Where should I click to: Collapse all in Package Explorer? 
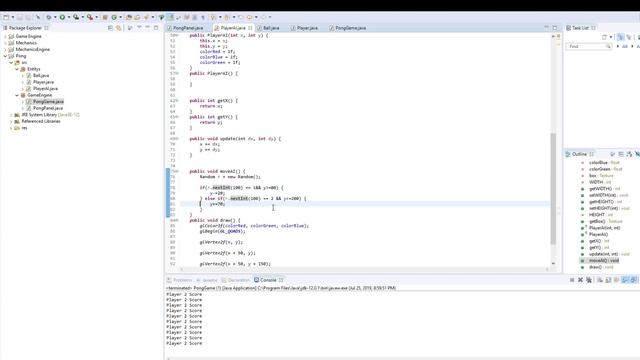tap(110, 28)
